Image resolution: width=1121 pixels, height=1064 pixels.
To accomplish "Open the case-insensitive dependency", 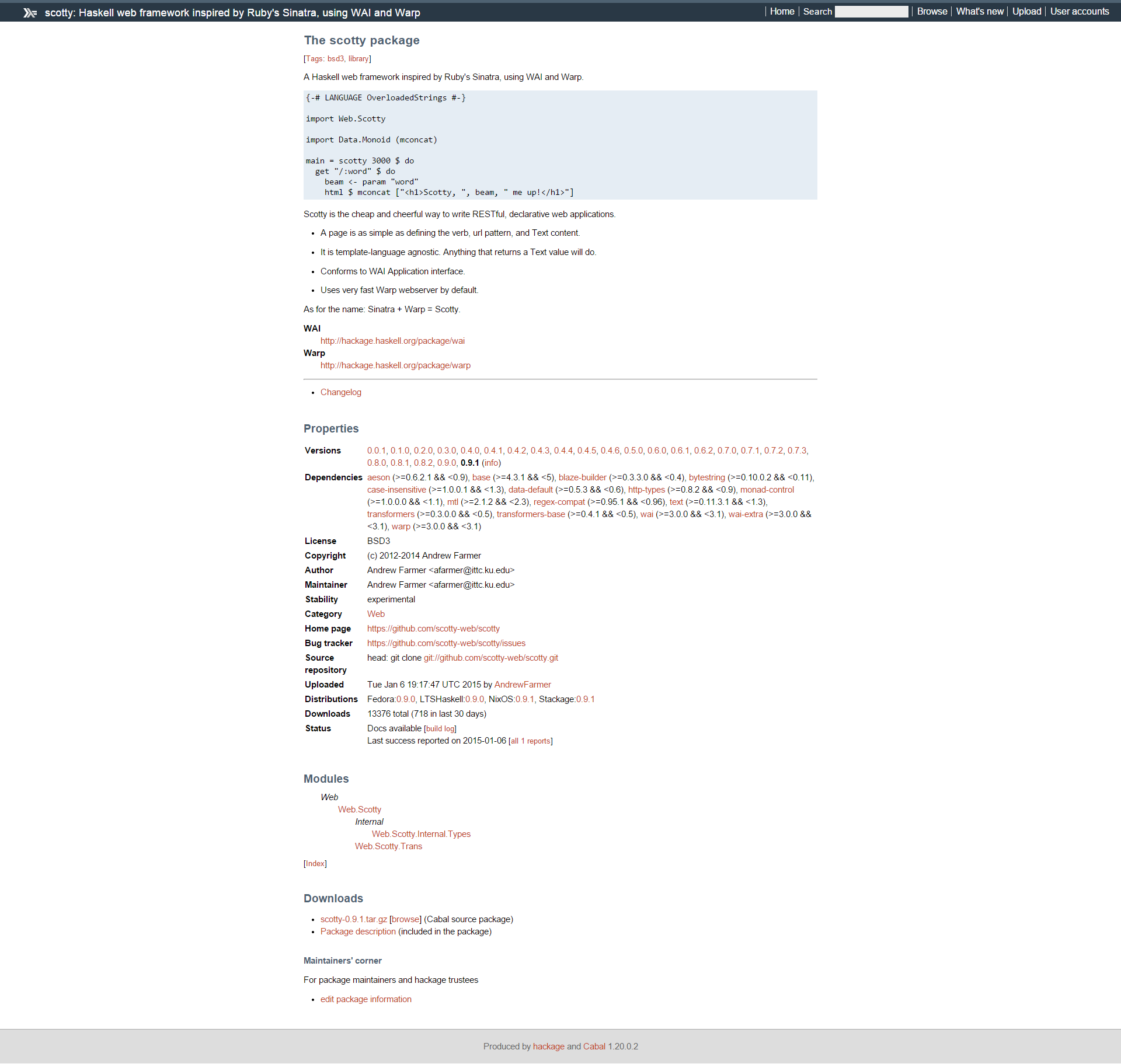I will [x=396, y=490].
